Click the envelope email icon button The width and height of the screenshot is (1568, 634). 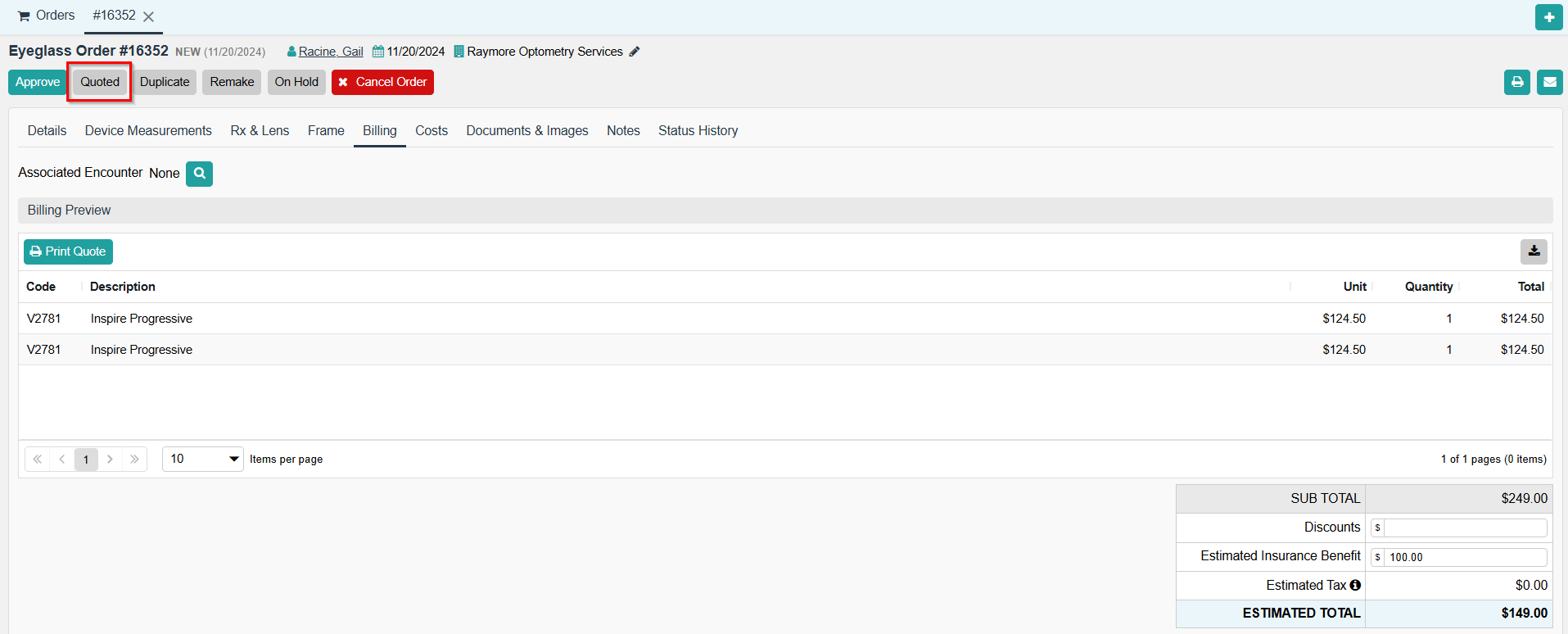click(x=1549, y=82)
